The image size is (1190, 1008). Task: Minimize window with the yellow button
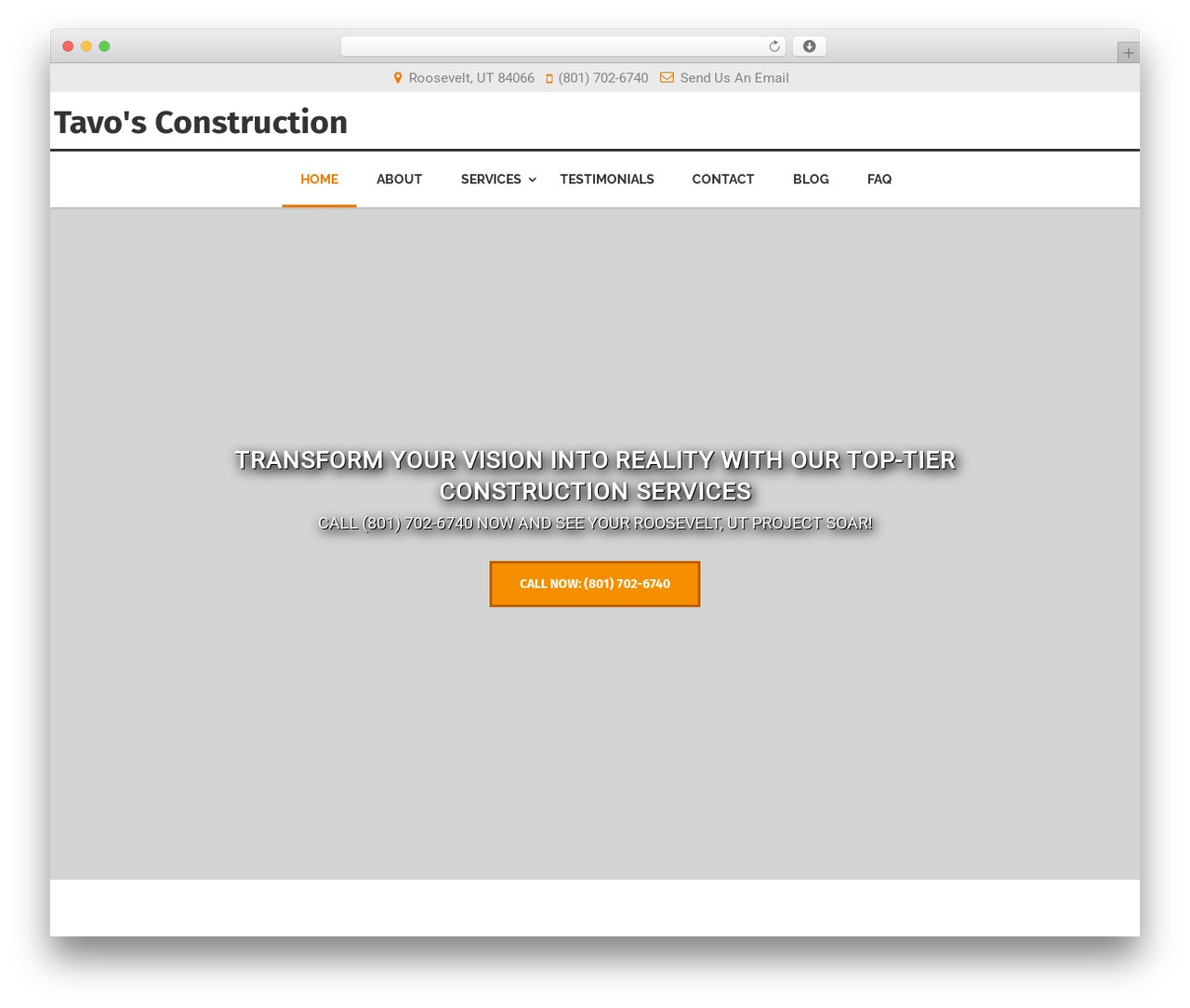(x=86, y=46)
